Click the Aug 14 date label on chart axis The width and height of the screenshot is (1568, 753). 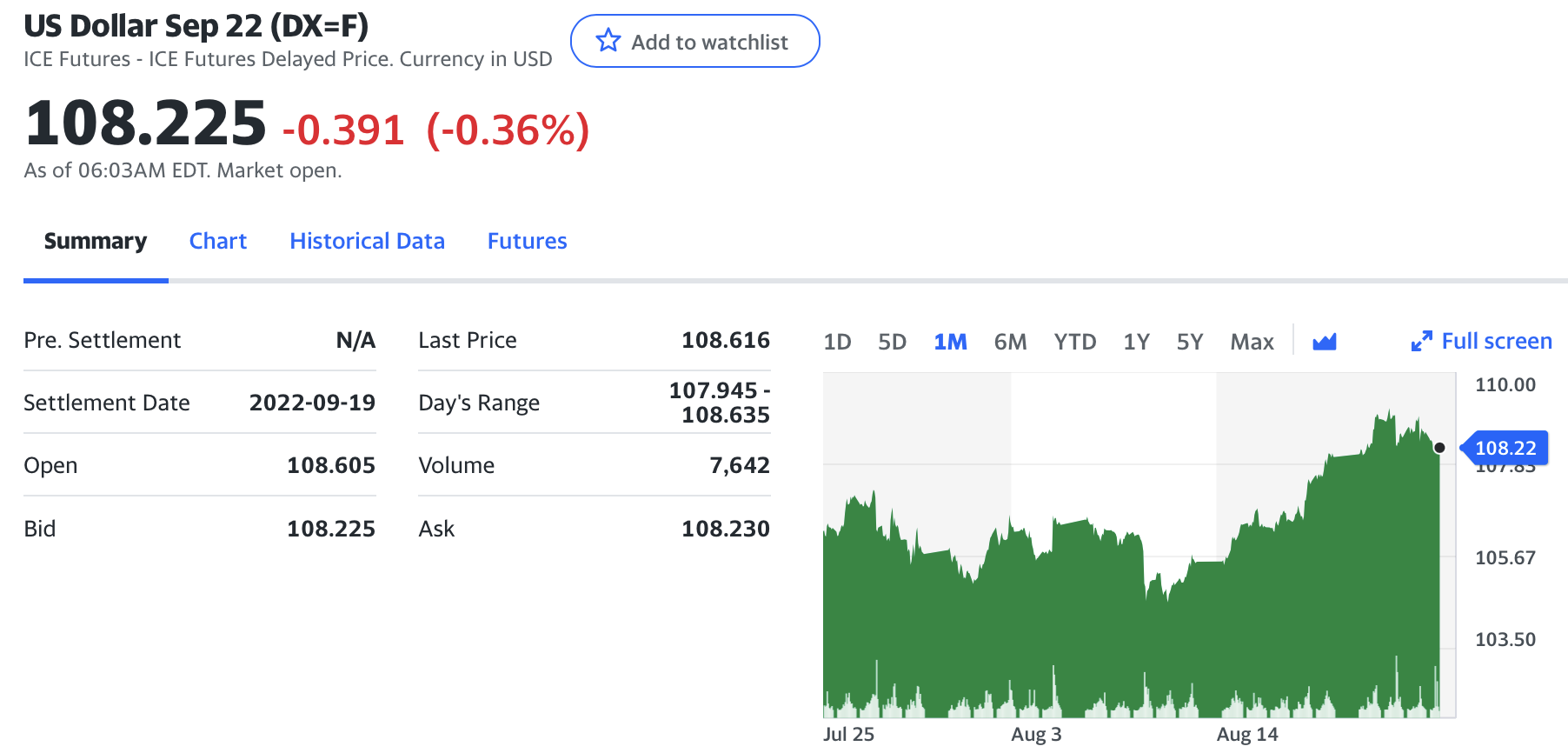(1247, 734)
